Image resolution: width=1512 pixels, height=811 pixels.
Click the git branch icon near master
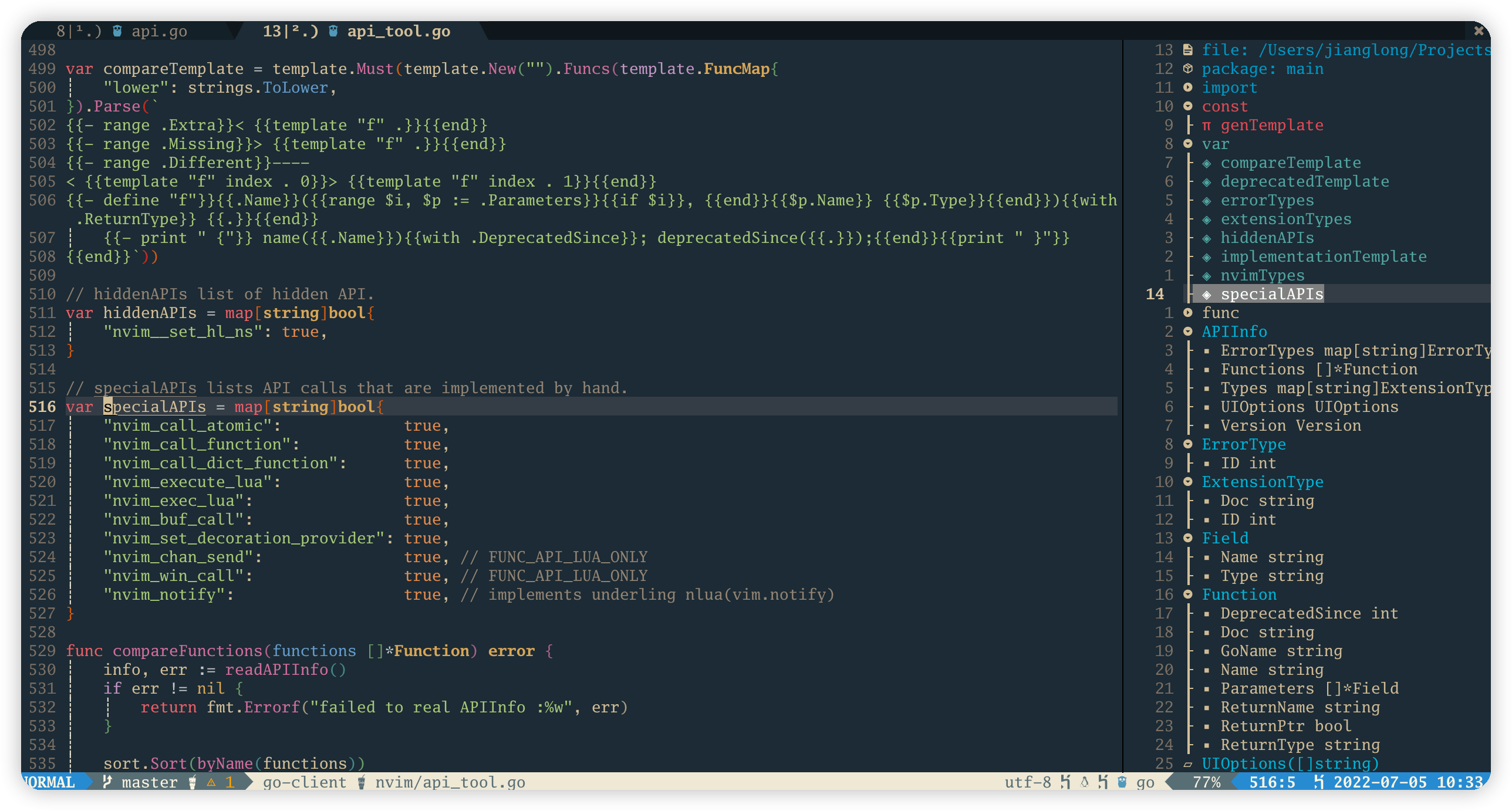coord(107,782)
